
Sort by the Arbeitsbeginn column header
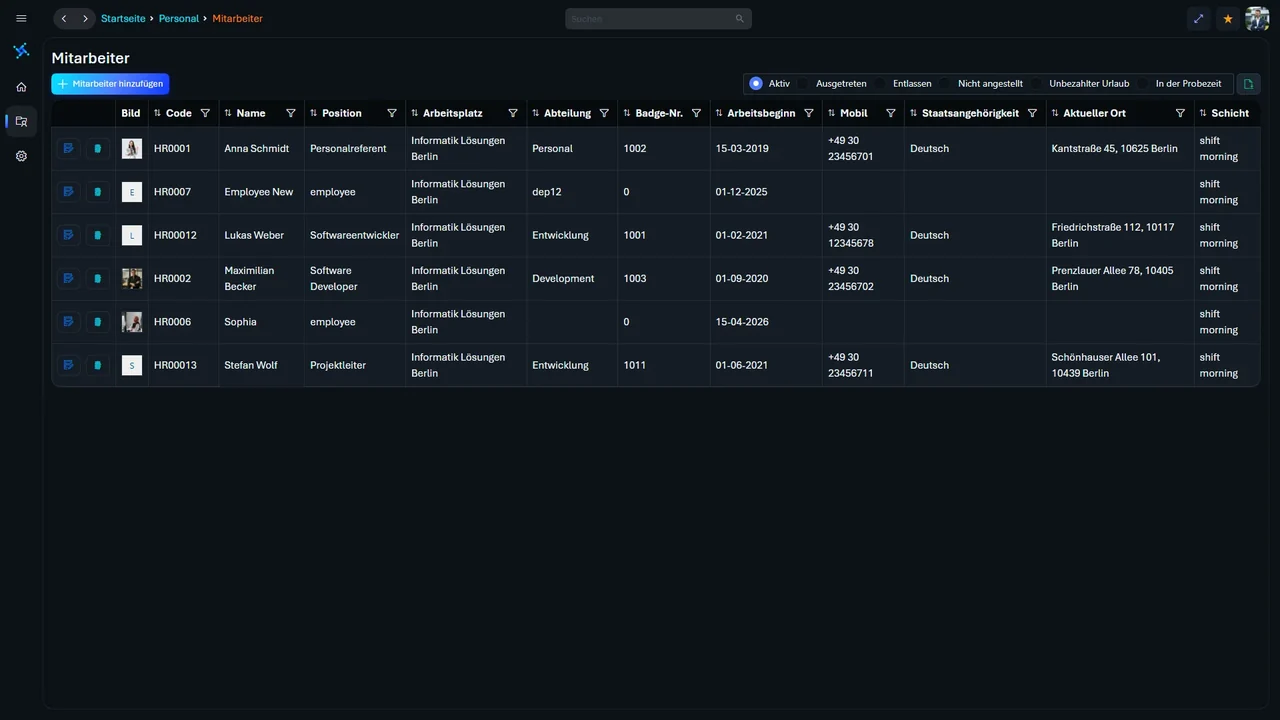click(x=761, y=113)
